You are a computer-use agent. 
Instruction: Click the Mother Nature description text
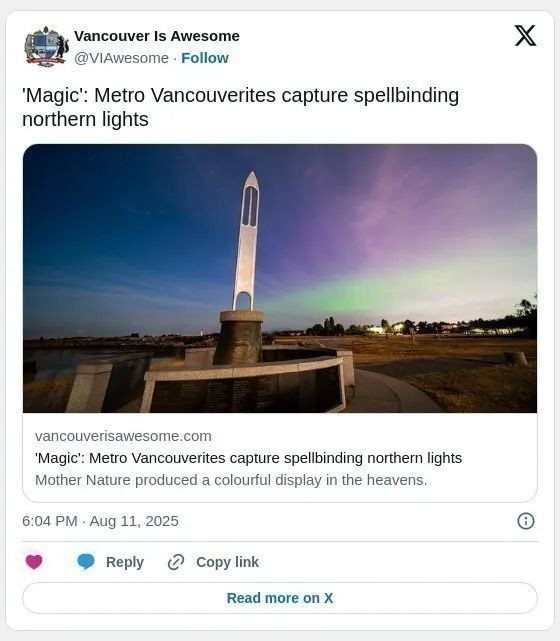[x=231, y=480]
